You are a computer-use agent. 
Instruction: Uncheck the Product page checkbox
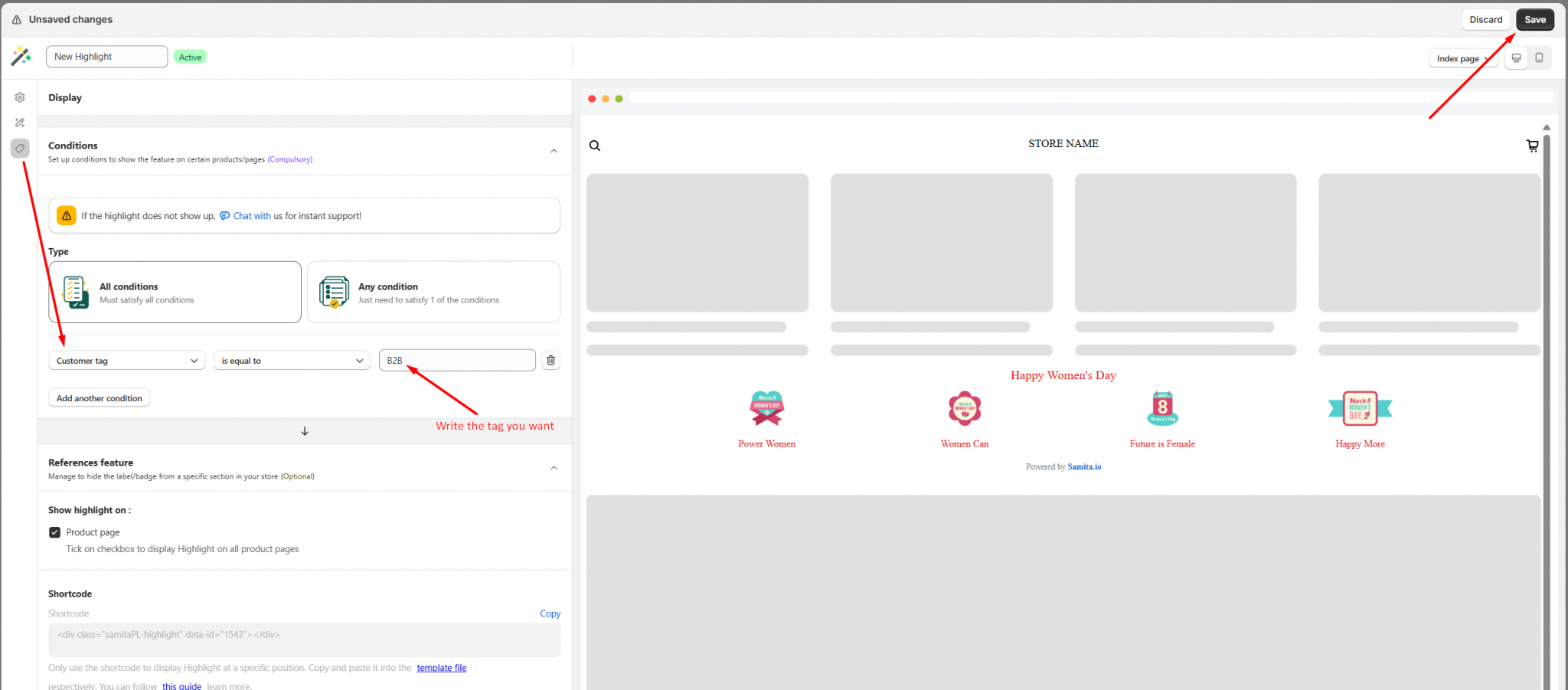click(55, 532)
